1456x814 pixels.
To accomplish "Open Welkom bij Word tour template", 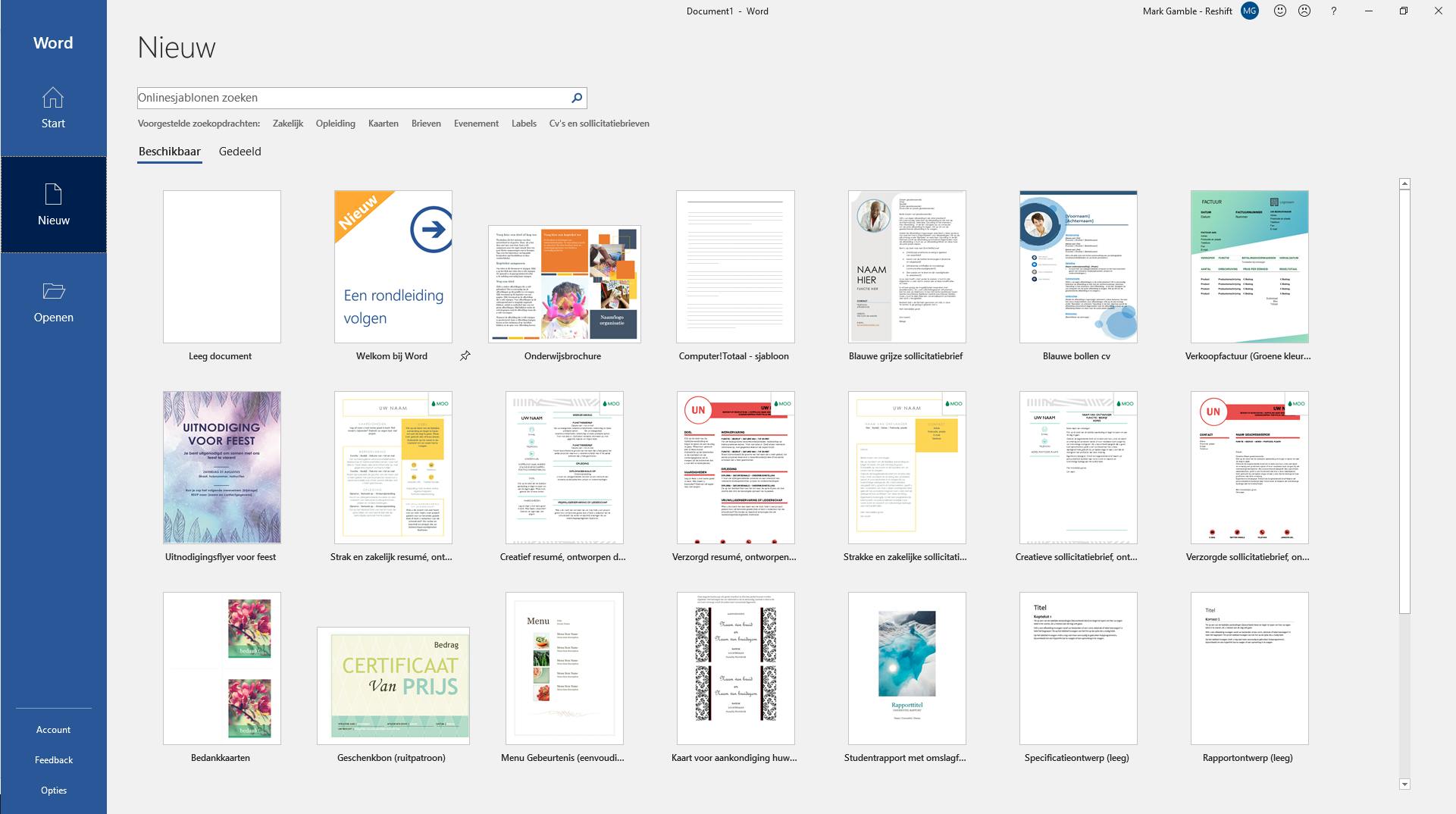I will click(393, 267).
